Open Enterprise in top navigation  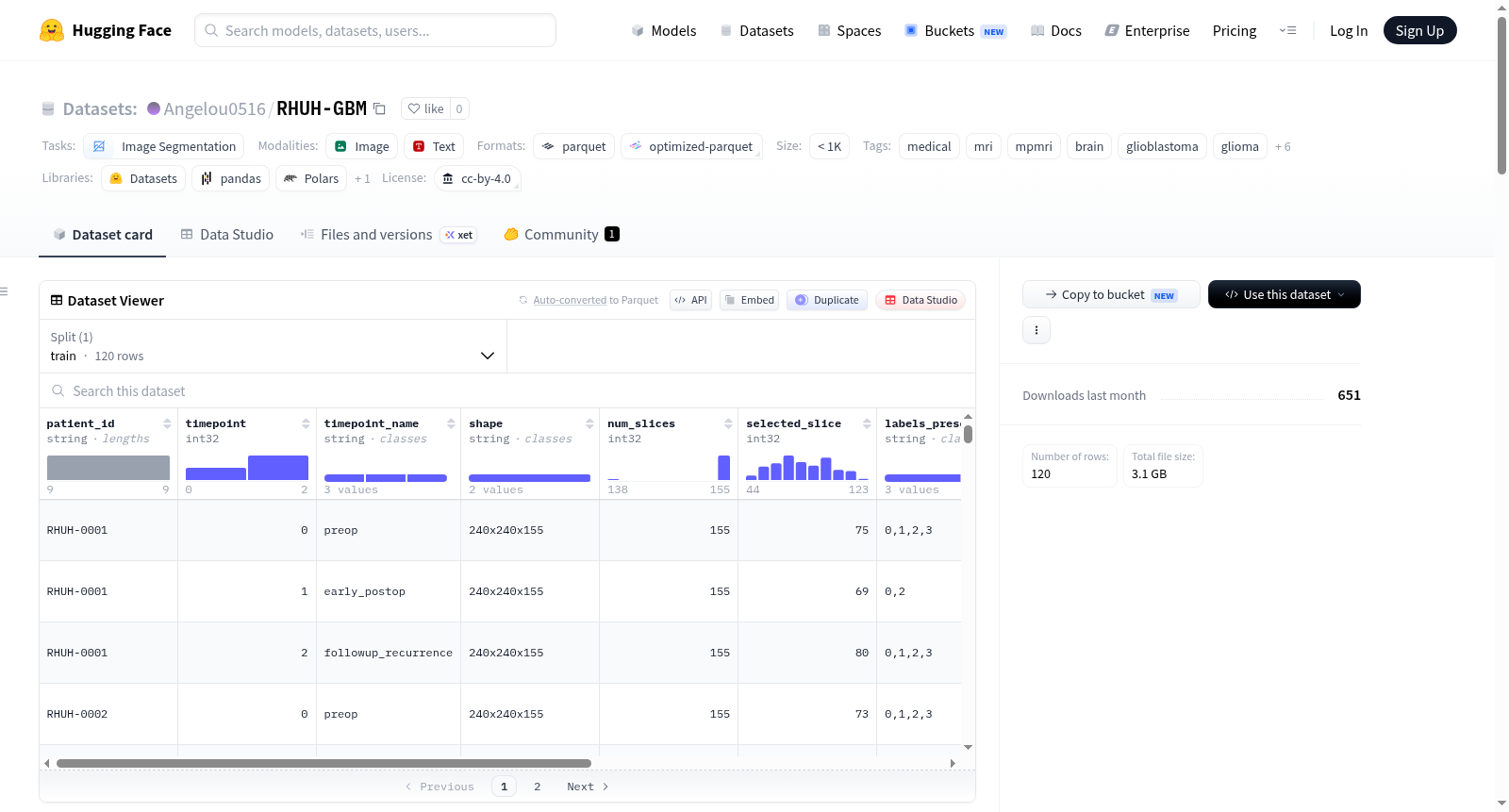coord(1147,30)
